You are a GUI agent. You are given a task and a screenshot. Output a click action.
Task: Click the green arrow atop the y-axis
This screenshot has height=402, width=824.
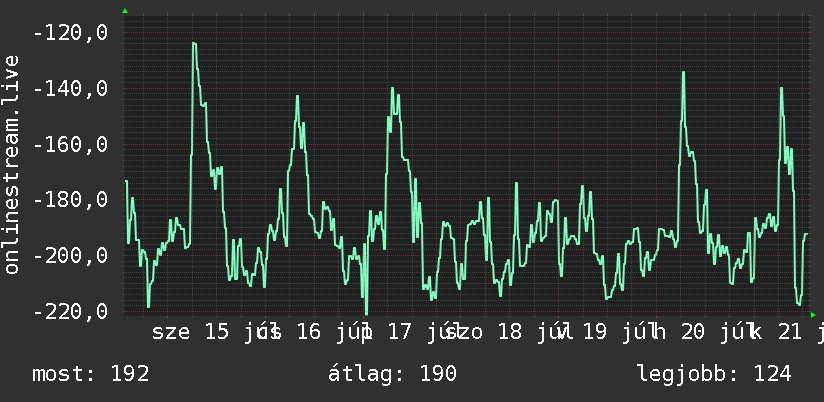coord(125,11)
